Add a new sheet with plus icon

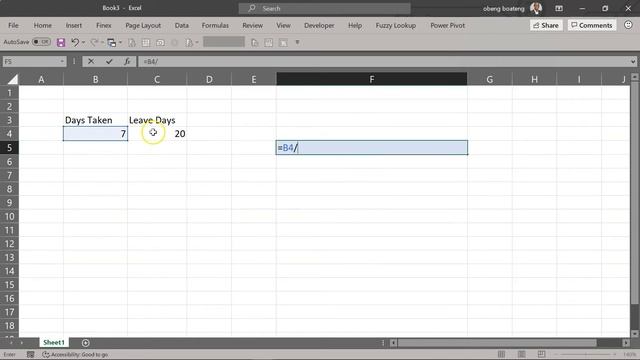pyautogui.click(x=85, y=343)
